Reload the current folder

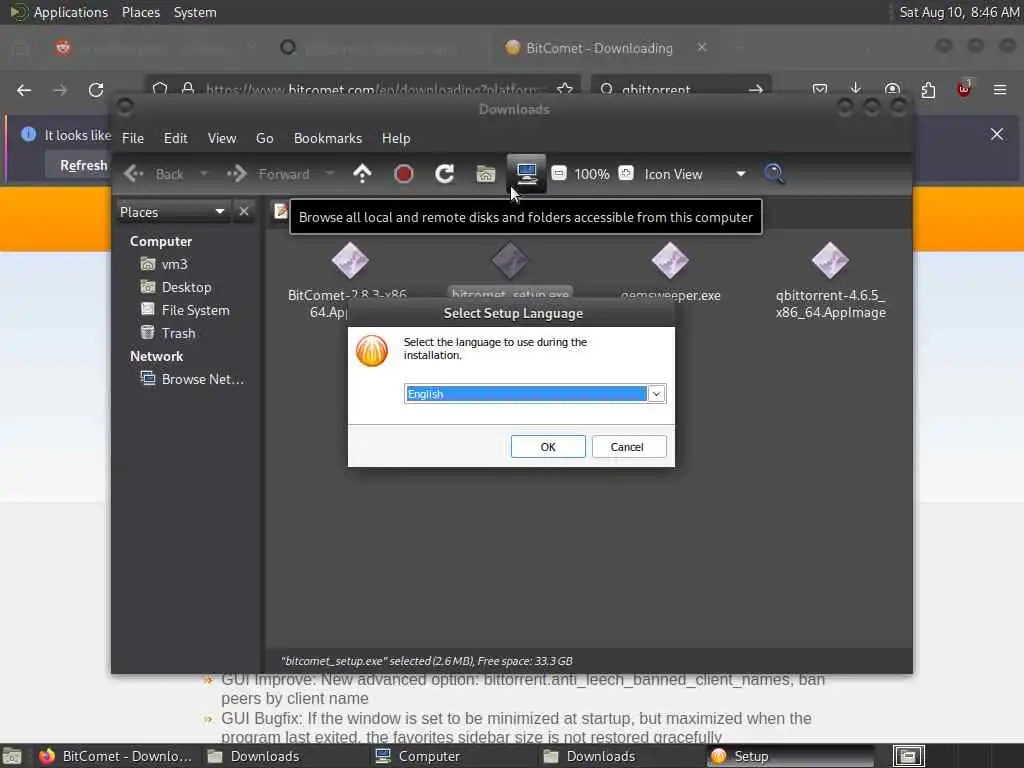coord(445,174)
